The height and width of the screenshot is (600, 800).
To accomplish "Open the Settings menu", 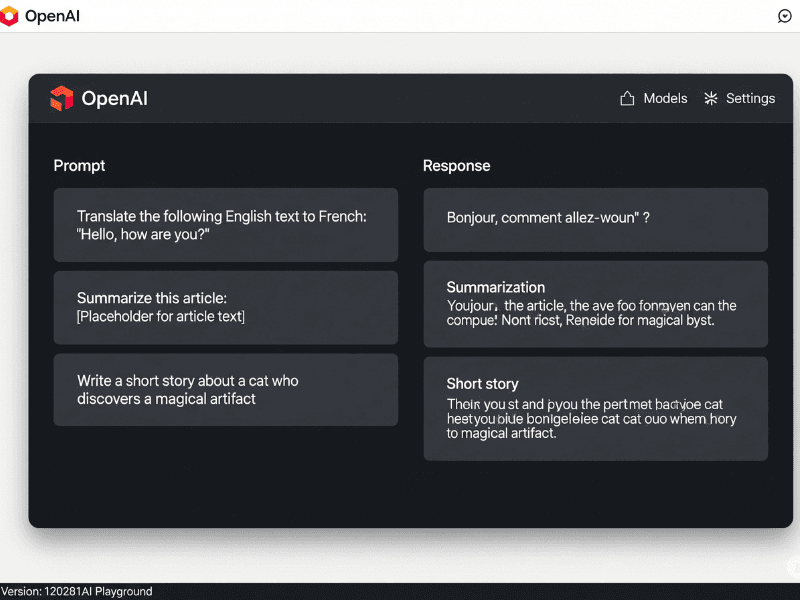I will pyautogui.click(x=748, y=98).
